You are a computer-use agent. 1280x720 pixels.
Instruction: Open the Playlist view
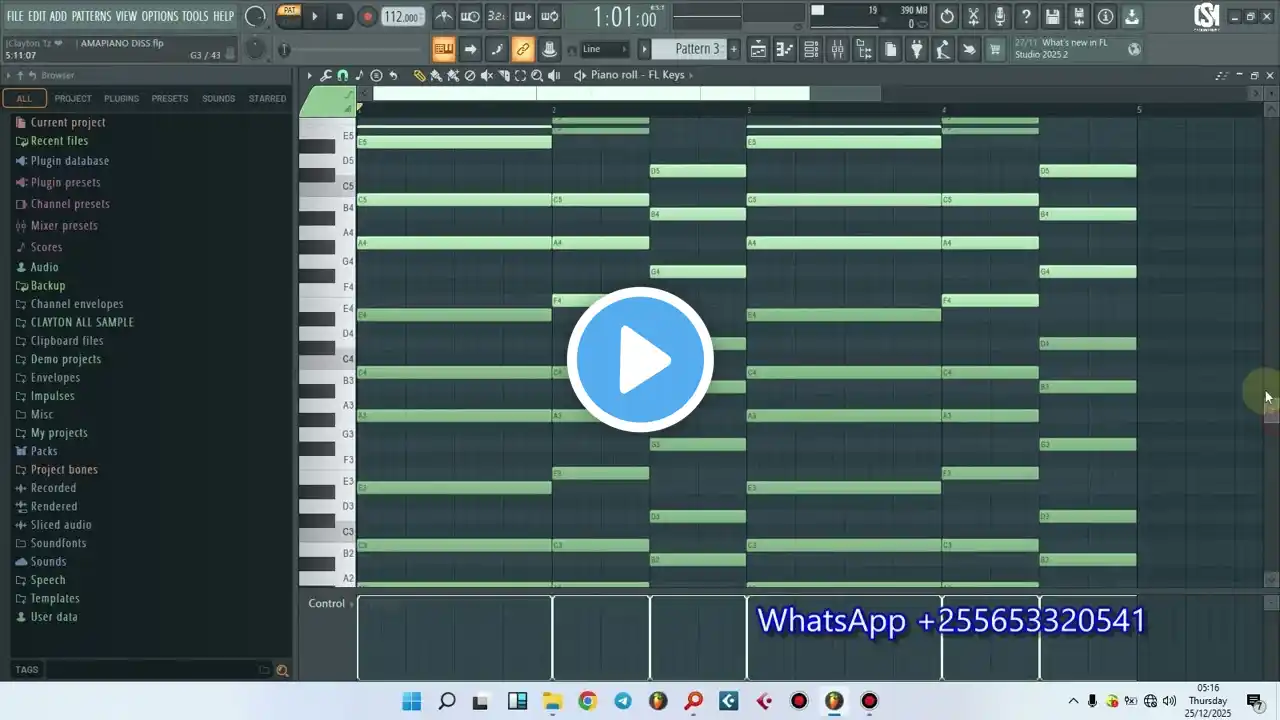[x=758, y=49]
